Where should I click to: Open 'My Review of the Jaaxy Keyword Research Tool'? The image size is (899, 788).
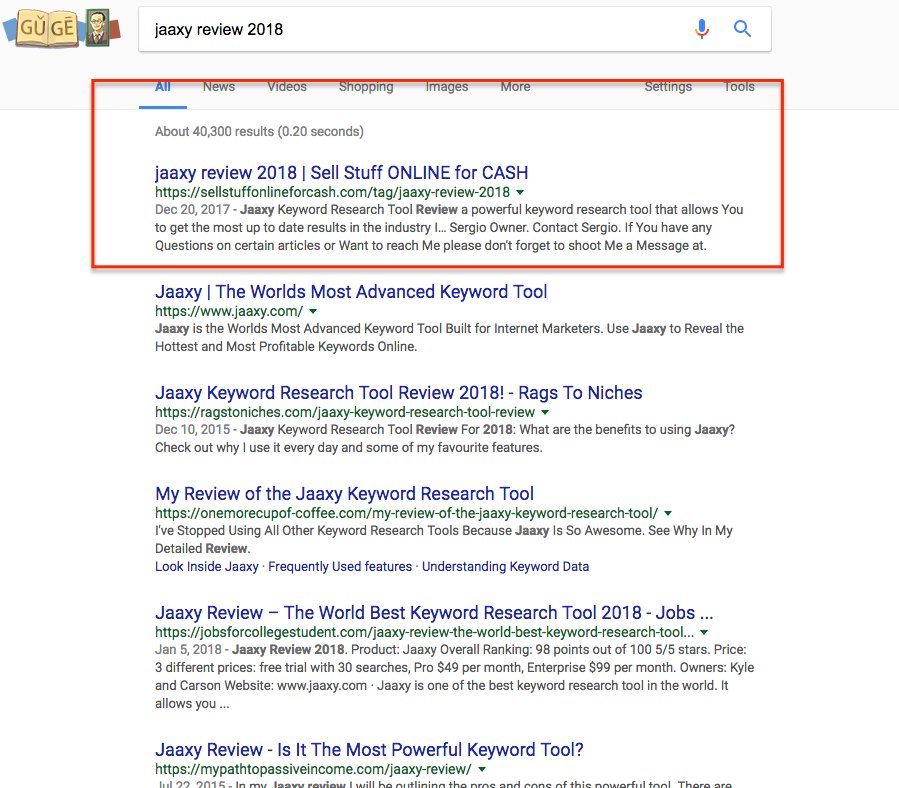tap(344, 494)
